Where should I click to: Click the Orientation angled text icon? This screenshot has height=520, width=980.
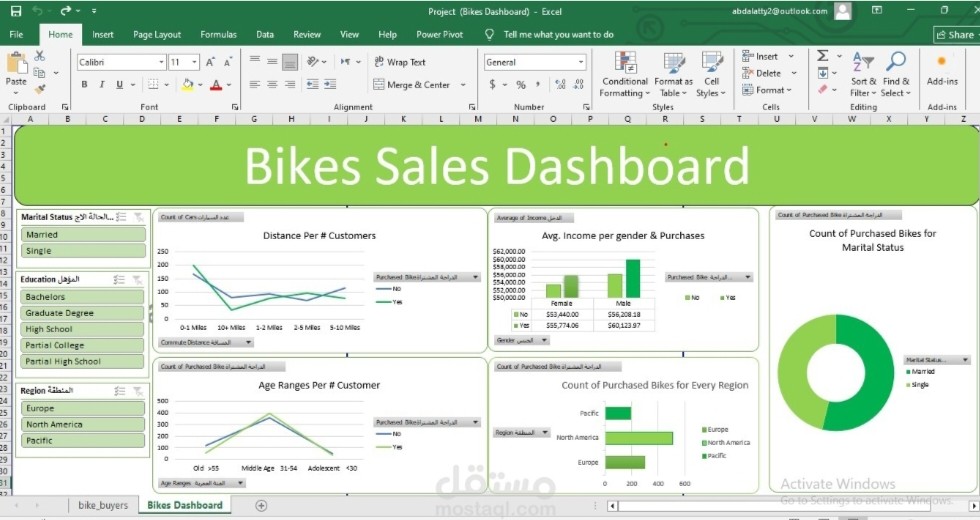pos(312,62)
